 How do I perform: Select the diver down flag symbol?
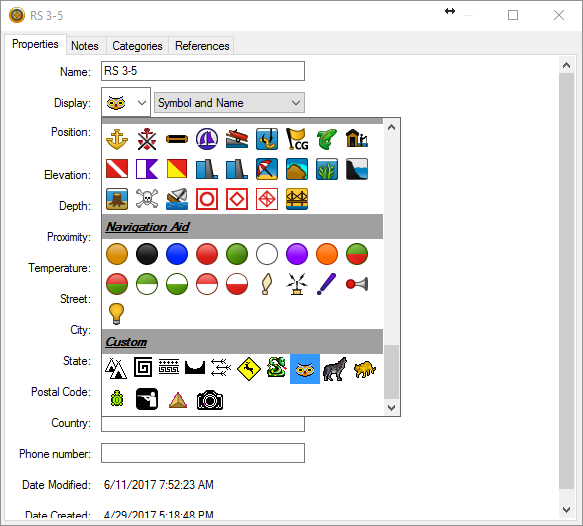tap(117, 169)
